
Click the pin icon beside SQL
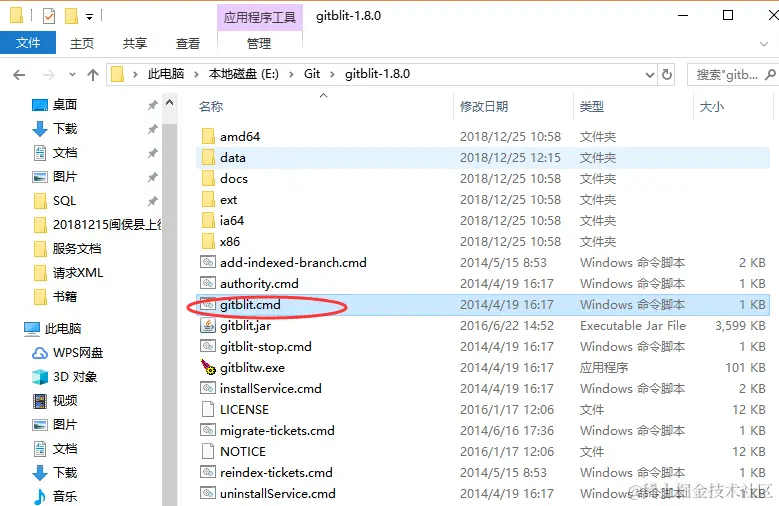(153, 201)
